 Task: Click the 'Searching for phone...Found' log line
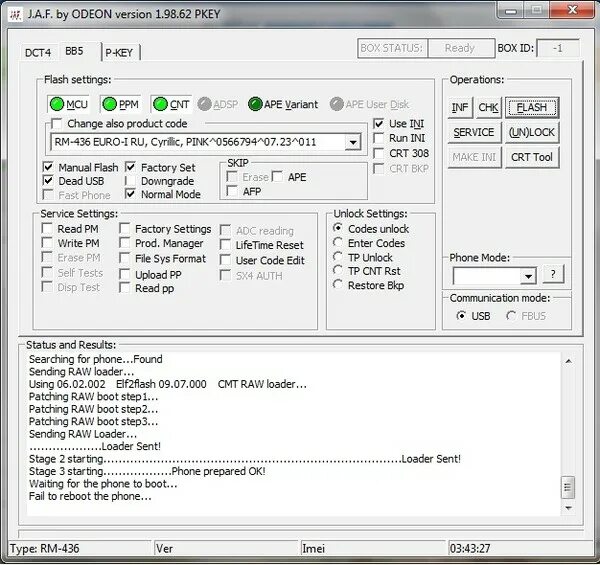(x=96, y=359)
